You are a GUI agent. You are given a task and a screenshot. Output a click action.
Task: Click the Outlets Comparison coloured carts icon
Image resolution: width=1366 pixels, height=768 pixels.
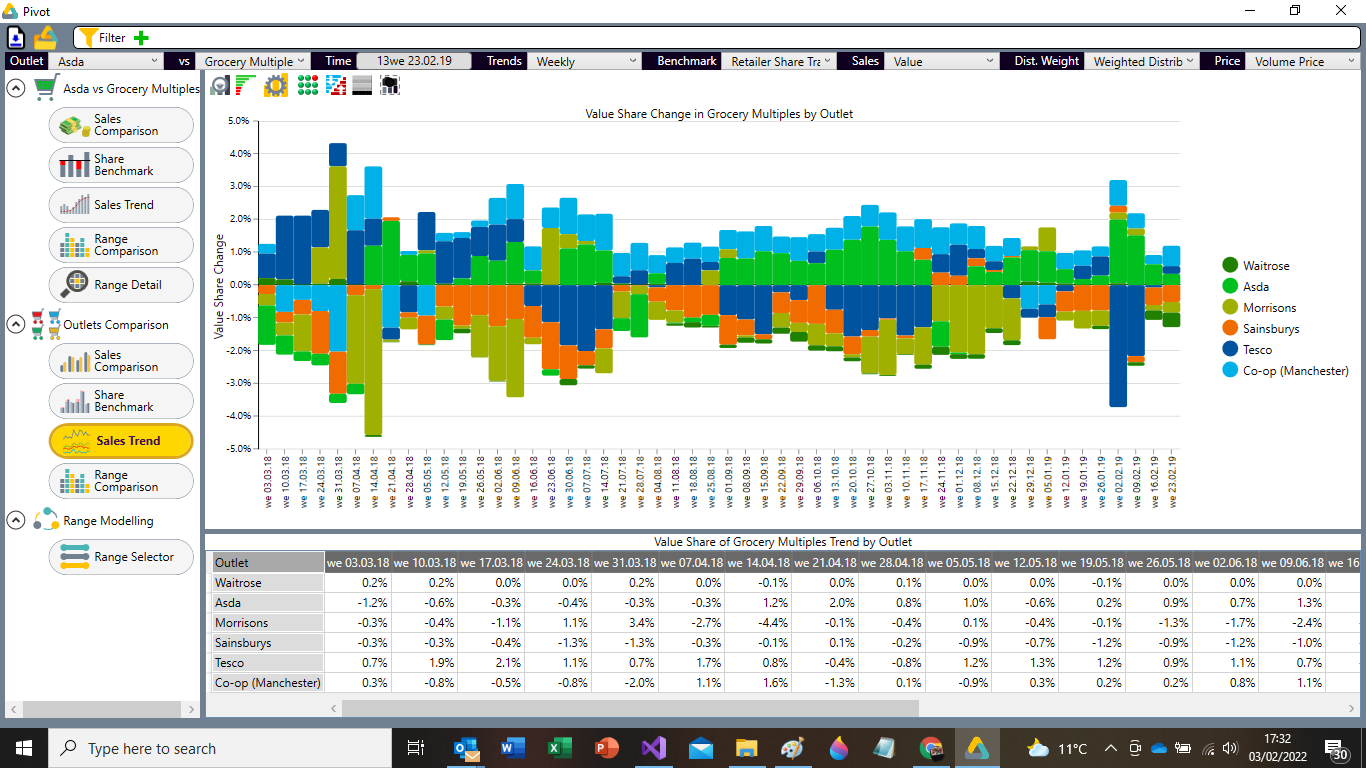pos(46,324)
